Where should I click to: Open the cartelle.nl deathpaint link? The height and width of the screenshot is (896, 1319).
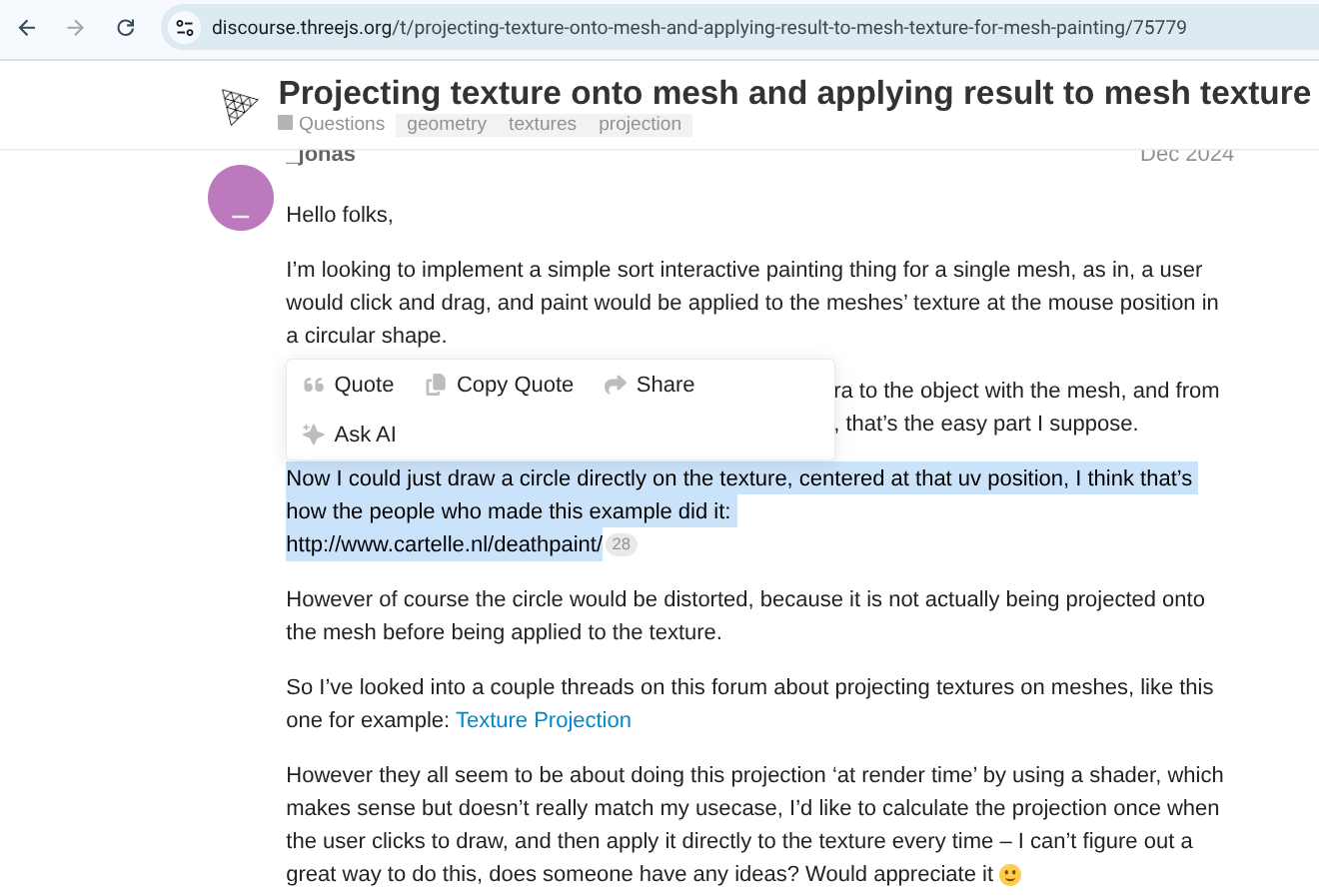click(444, 544)
